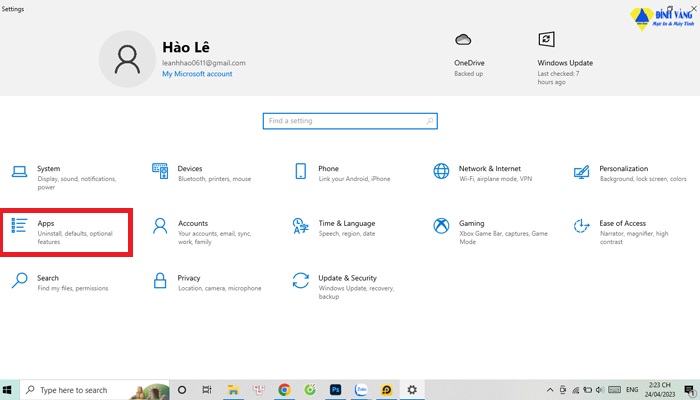Click the OneDrive cloud icon
This screenshot has height=400, width=700.
[x=463, y=40]
